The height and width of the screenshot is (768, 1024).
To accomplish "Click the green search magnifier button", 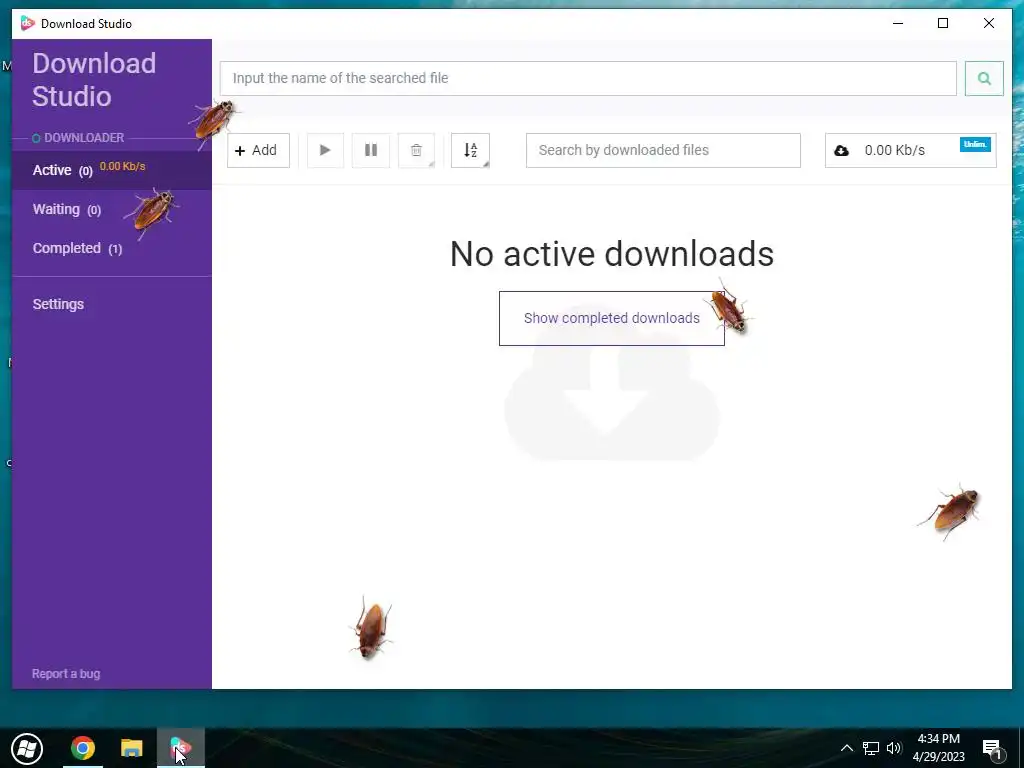I will click(x=984, y=78).
